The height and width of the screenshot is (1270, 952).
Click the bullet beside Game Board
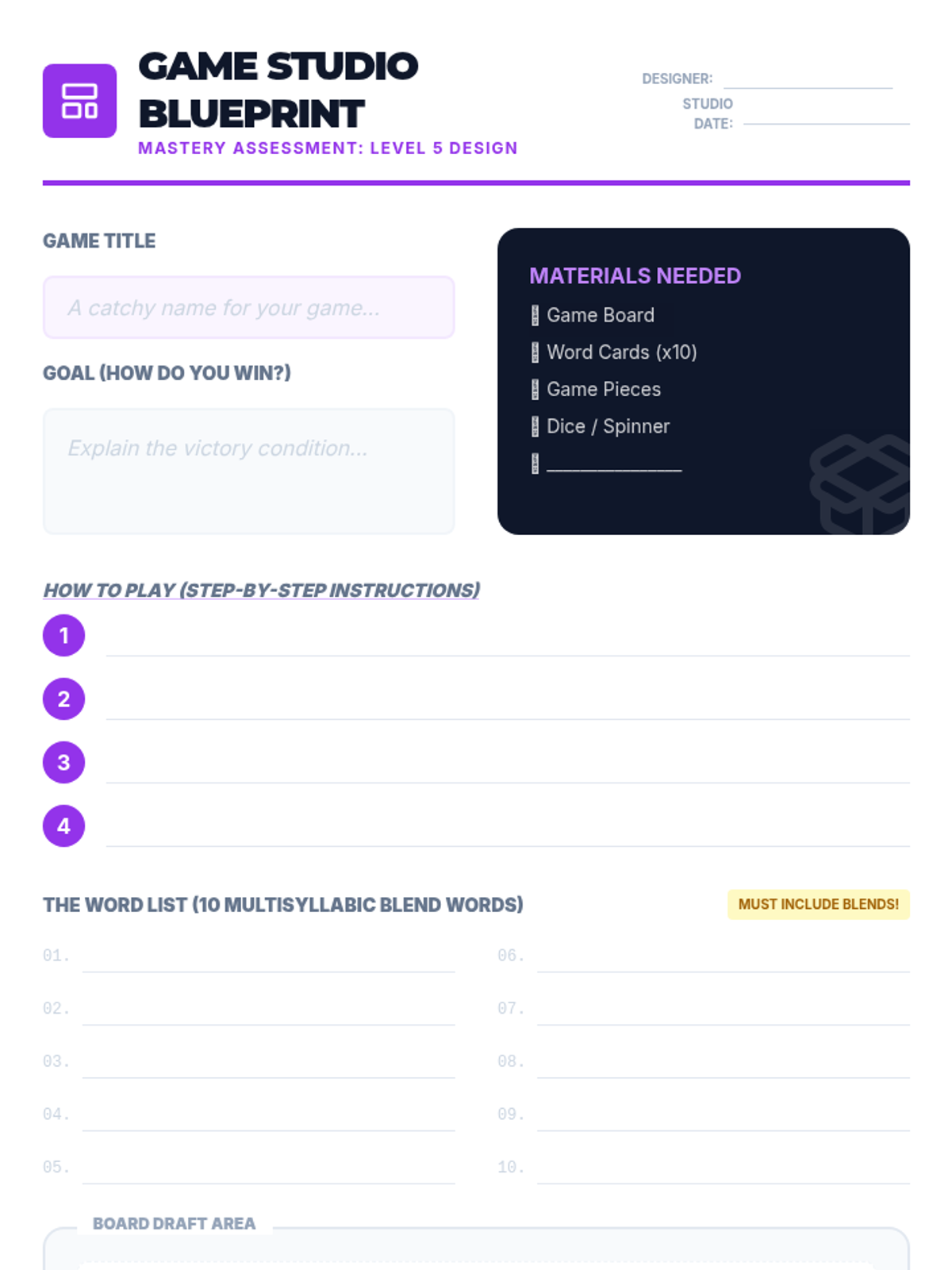pyautogui.click(x=535, y=316)
